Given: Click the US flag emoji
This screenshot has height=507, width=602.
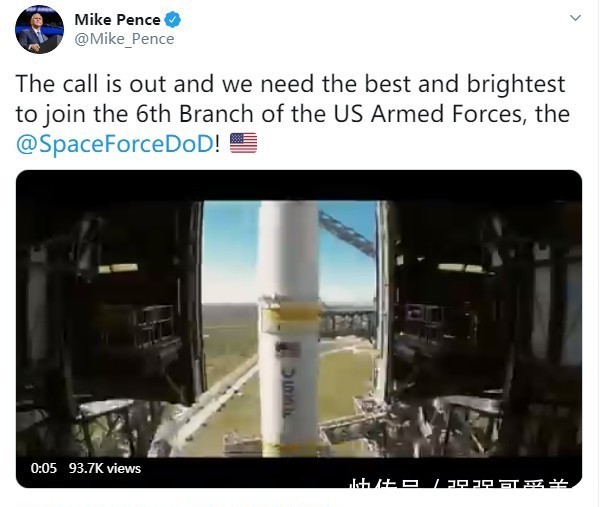Looking at the screenshot, I should [x=243, y=143].
